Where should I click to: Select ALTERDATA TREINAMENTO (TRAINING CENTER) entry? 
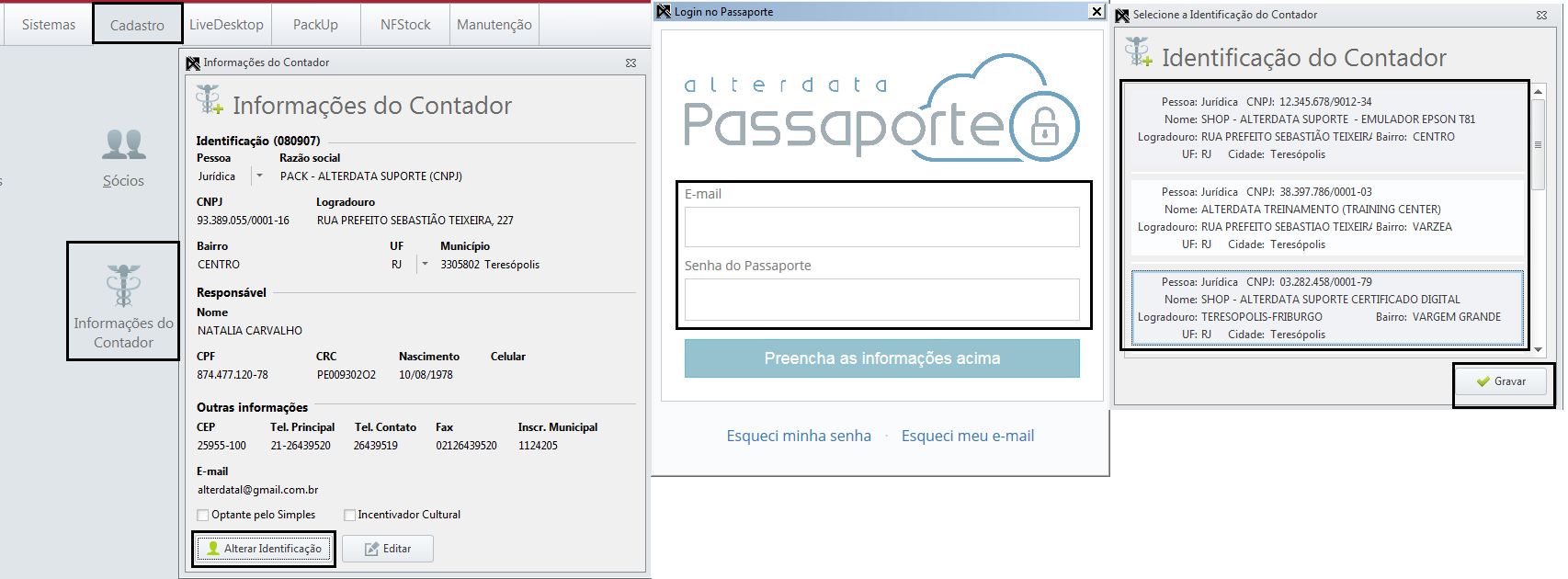[x=1327, y=218]
